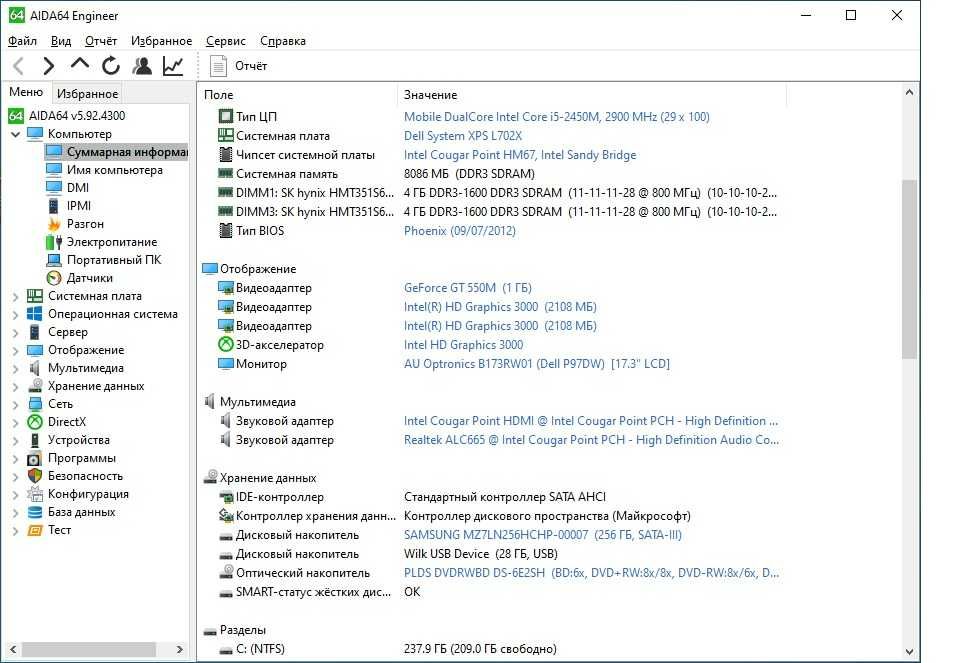The image size is (960, 663).
Task: Open the Справка menu
Action: point(283,41)
